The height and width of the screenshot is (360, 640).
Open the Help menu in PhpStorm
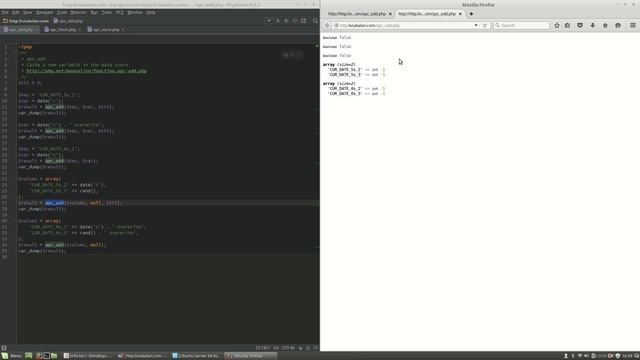tap(151, 13)
